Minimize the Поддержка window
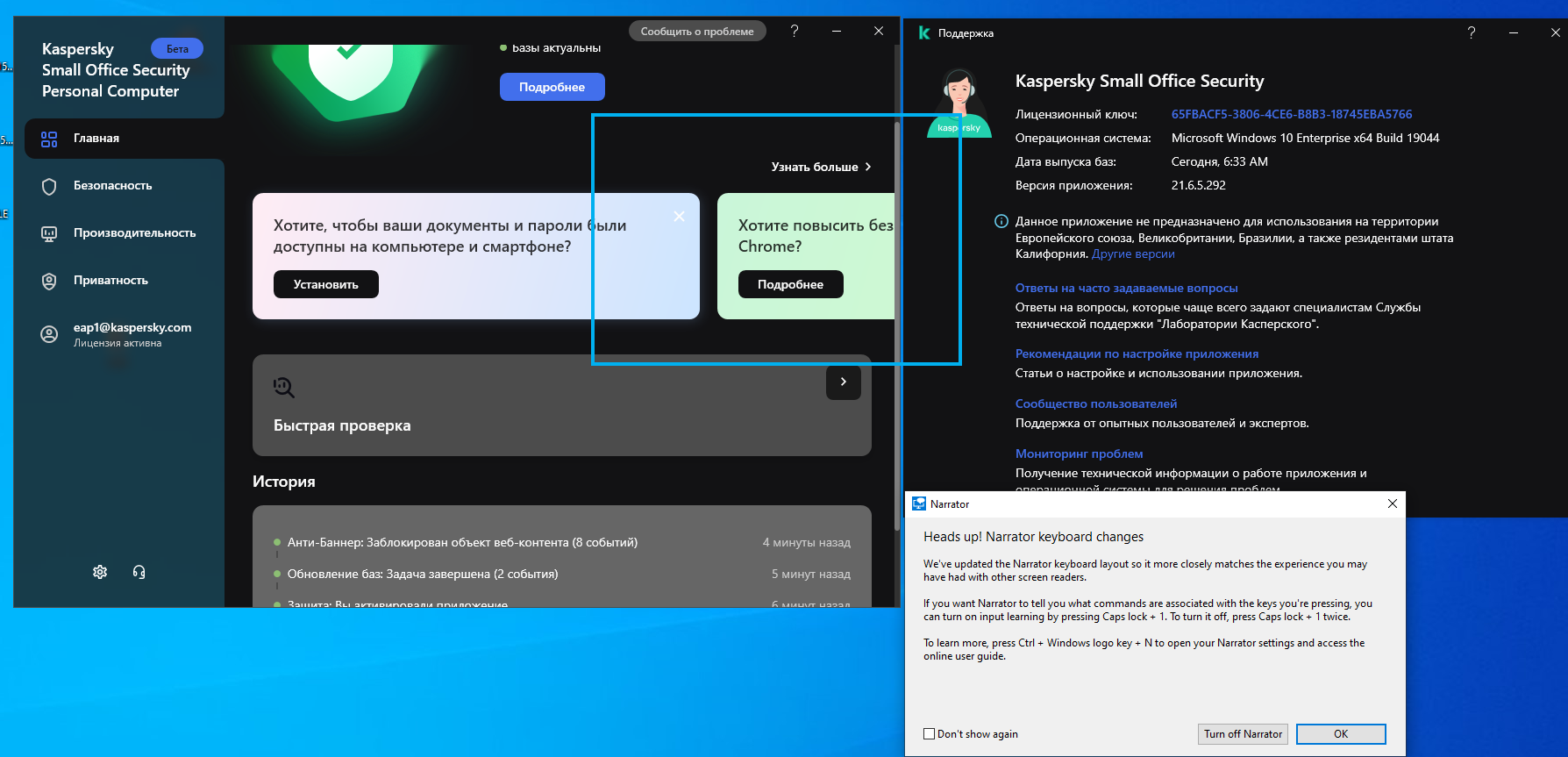 point(1514,32)
